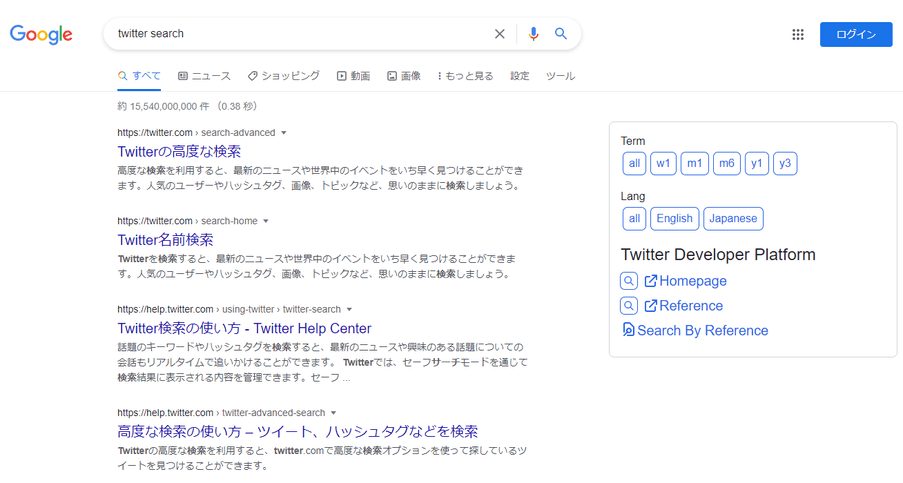
Task: Click result count text 約 15,540,000,000 件
Action: (164, 107)
